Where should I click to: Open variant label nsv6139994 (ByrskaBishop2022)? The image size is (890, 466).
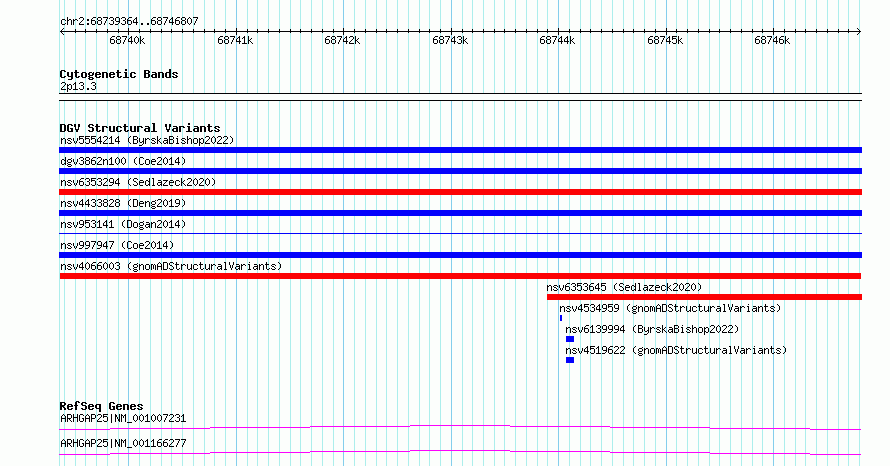click(x=652, y=330)
